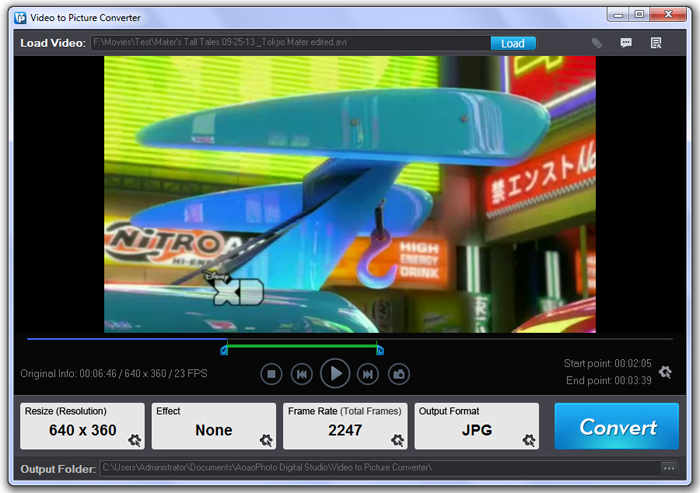The width and height of the screenshot is (700, 493).
Task: Click the app icon in title bar
Action: pos(20,18)
